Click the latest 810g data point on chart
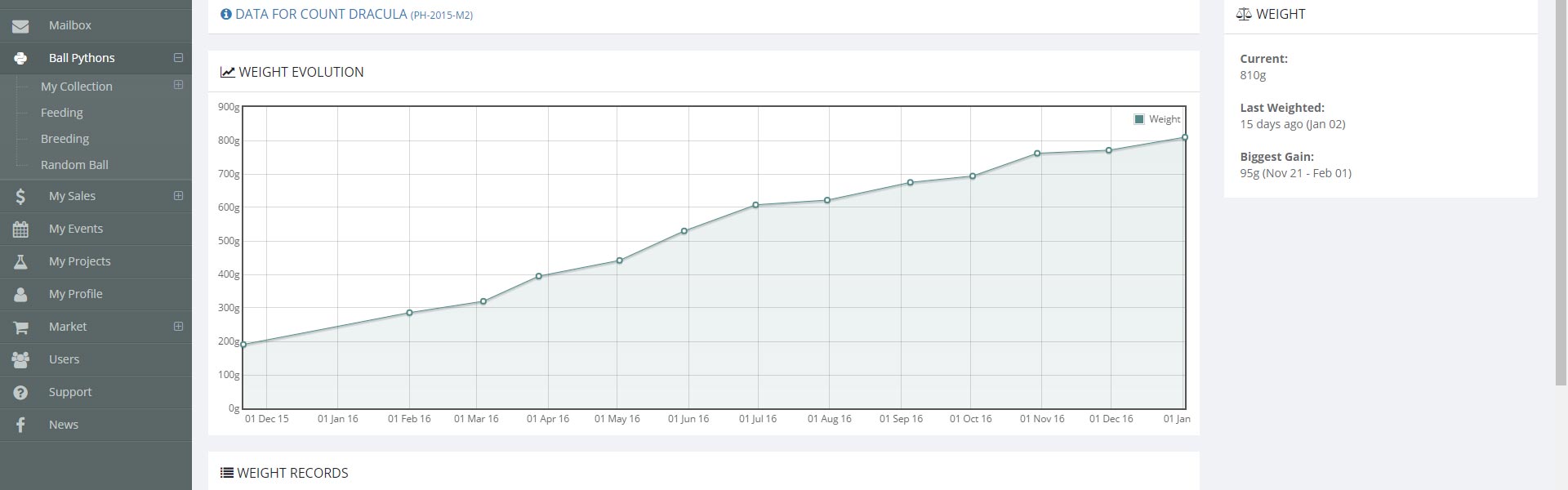The width and height of the screenshot is (1568, 490). click(x=1184, y=138)
